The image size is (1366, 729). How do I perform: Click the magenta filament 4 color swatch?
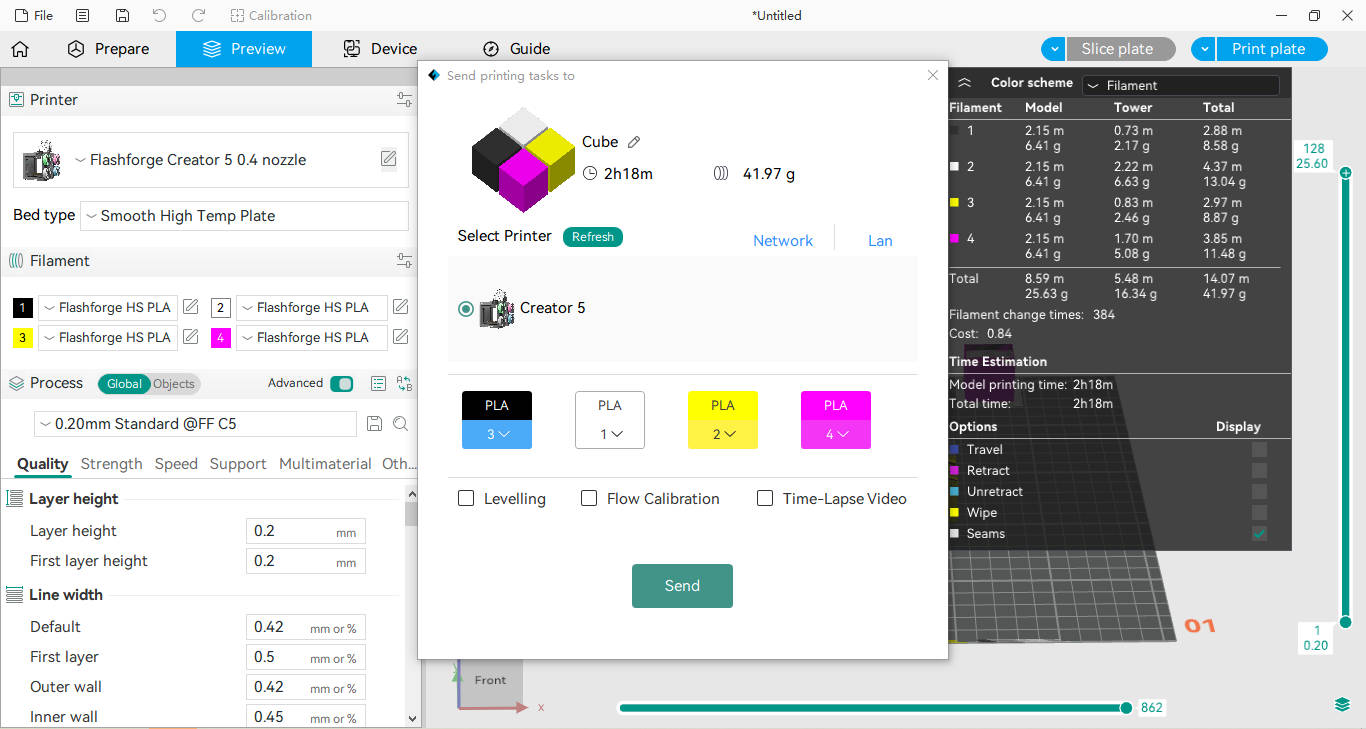(x=221, y=338)
